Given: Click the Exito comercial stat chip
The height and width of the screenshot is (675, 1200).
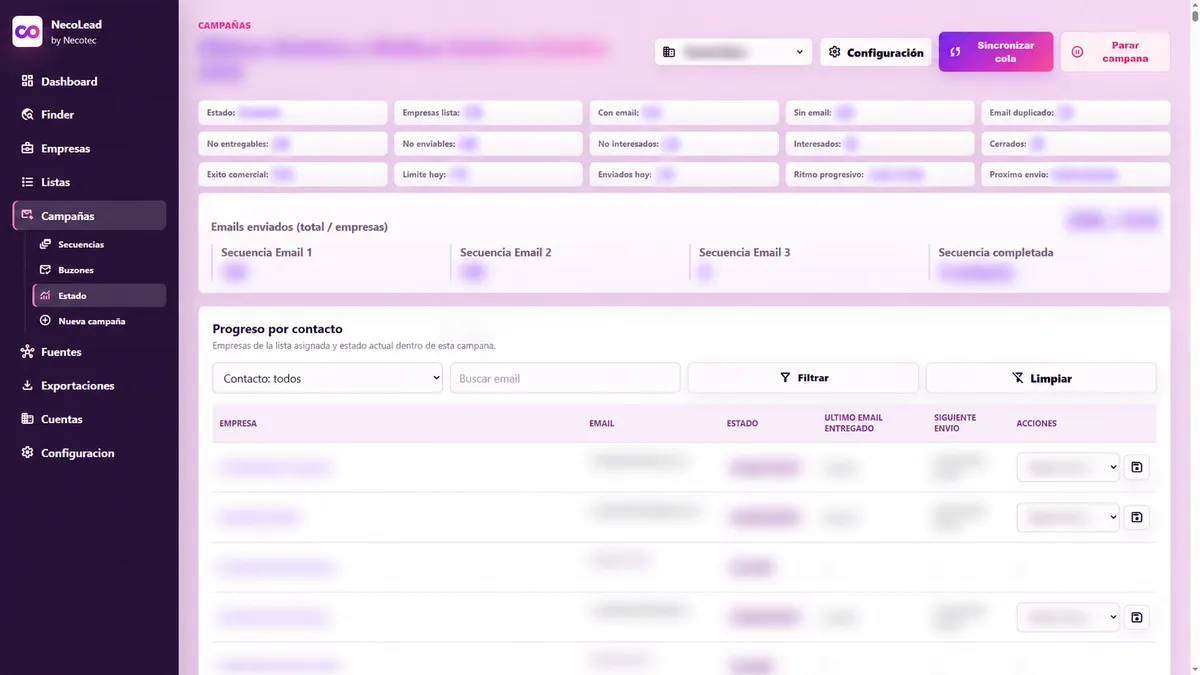Looking at the screenshot, I should [x=293, y=174].
